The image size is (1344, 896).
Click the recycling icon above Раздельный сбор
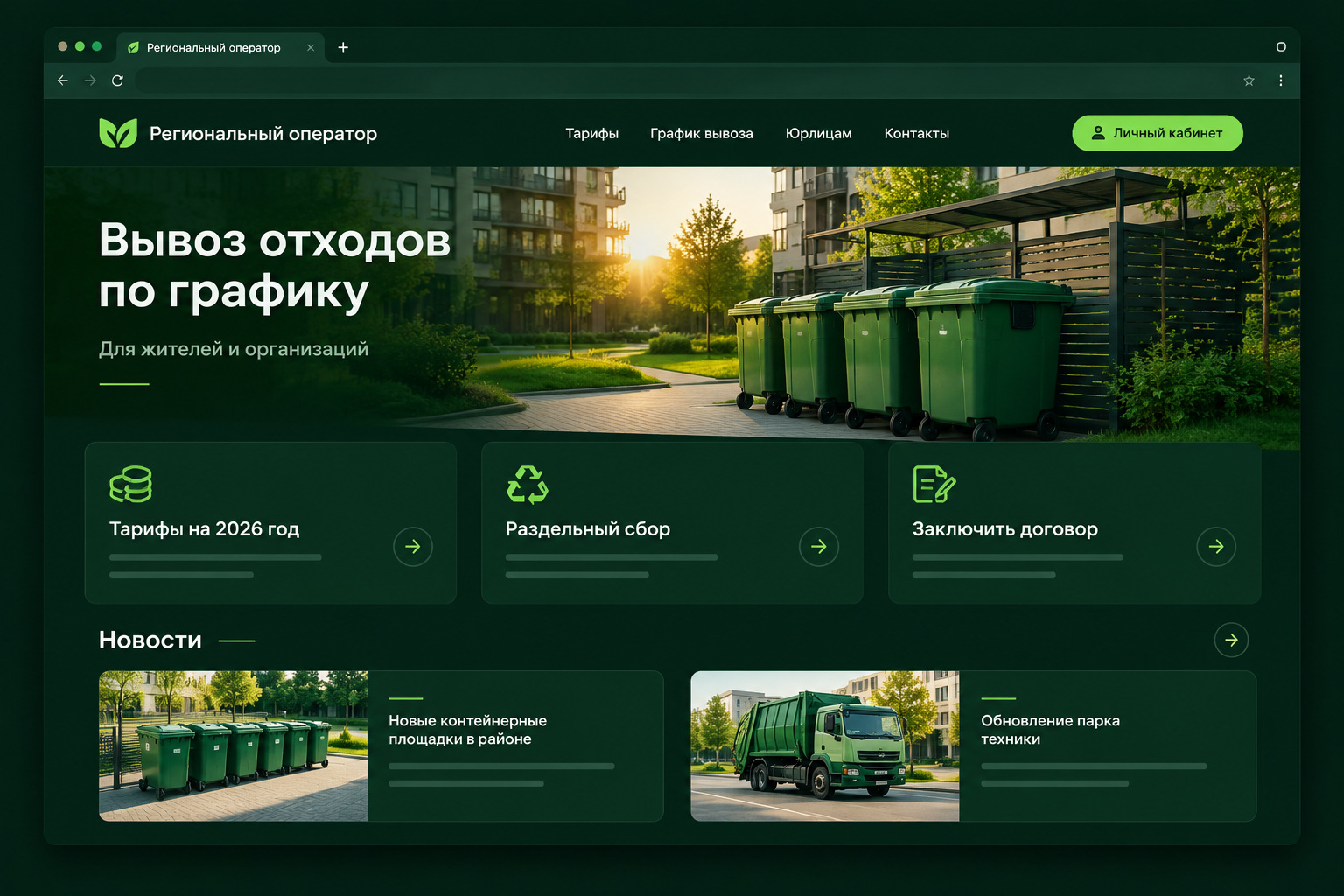(x=528, y=484)
